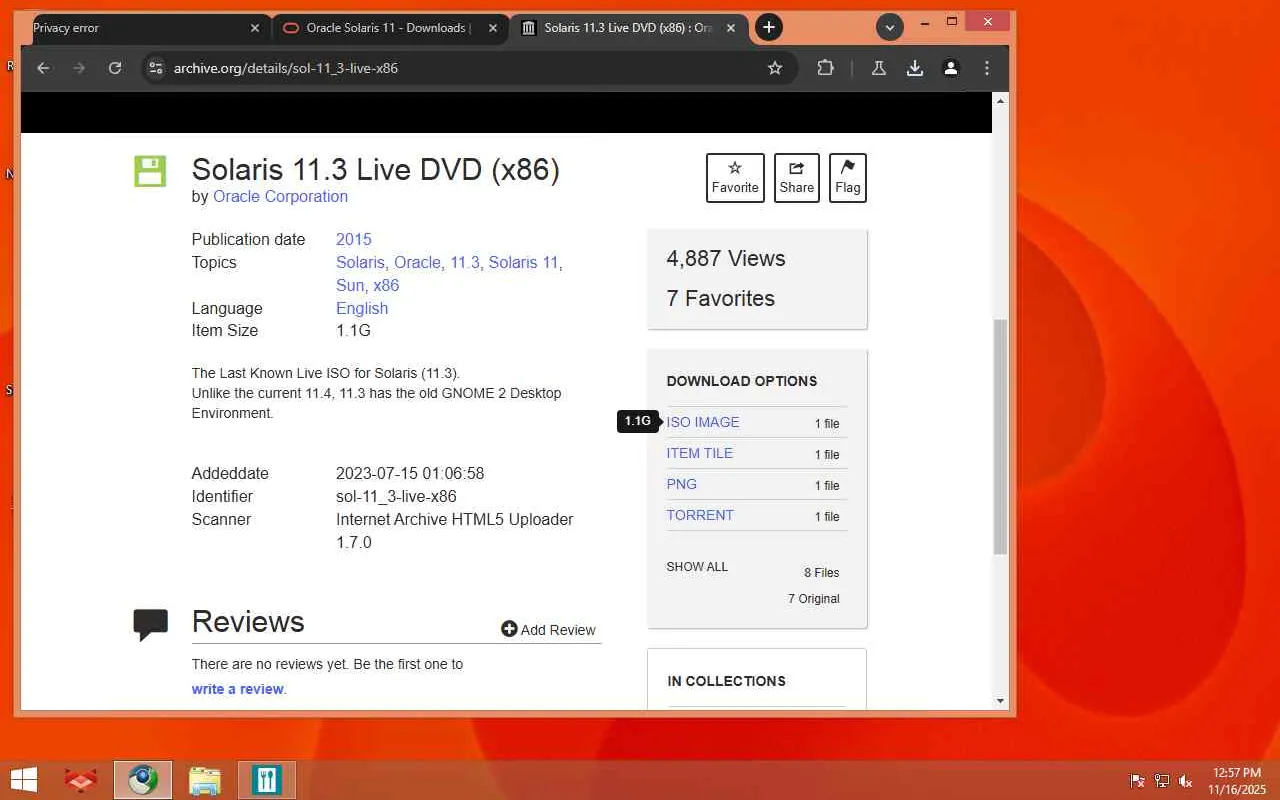The image size is (1280, 800).
Task: Click the muted volume tray icon
Action: click(1185, 781)
